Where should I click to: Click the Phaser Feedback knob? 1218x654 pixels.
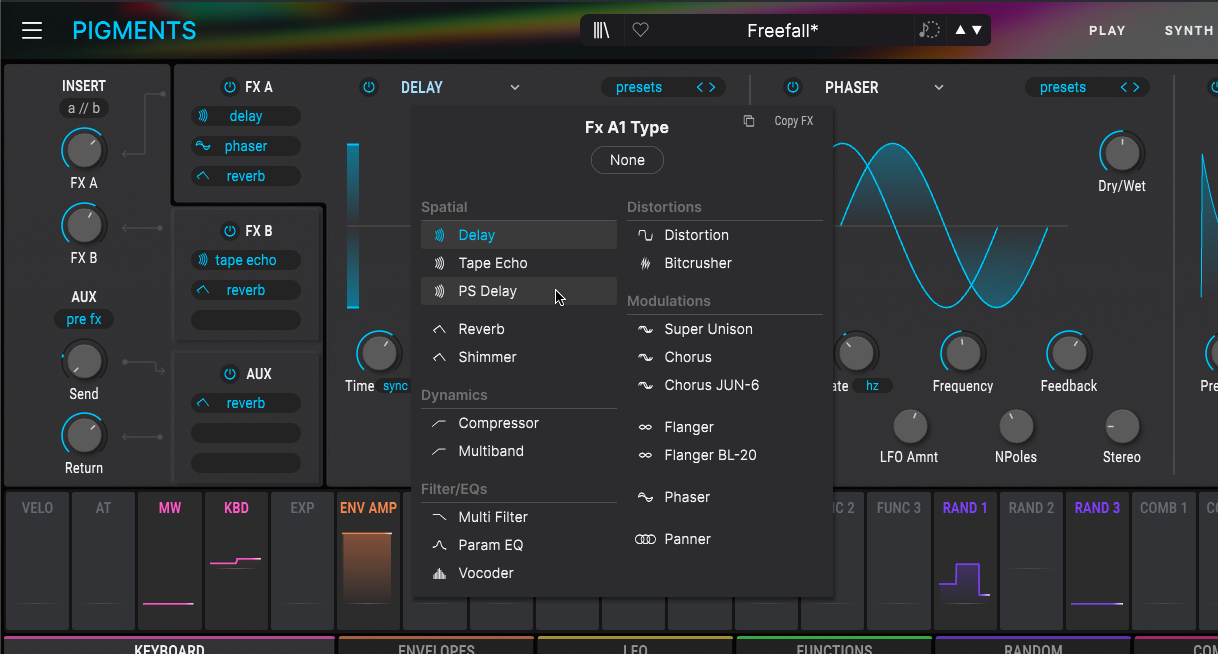[x=1068, y=353]
